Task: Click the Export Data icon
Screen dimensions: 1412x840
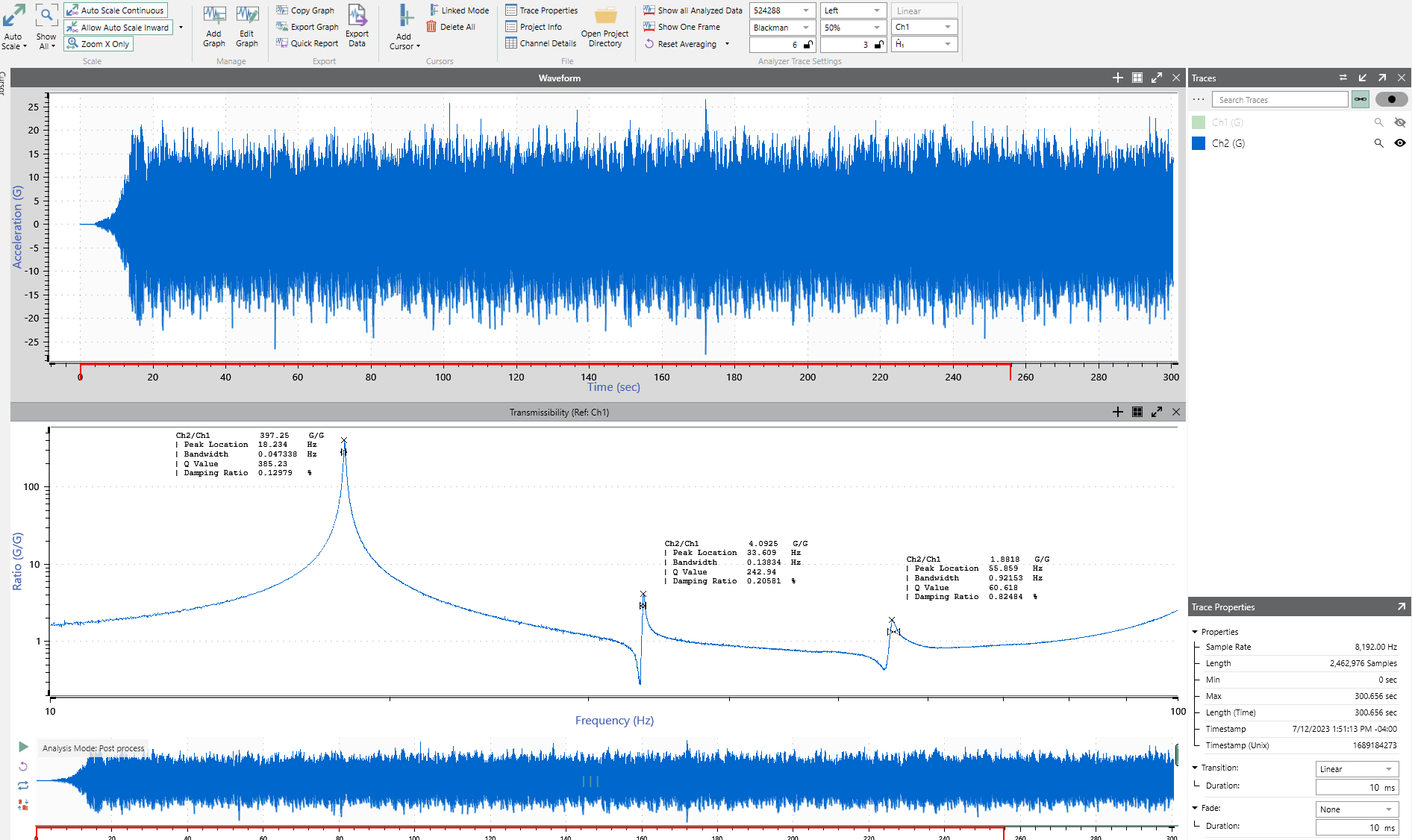Action: tap(357, 26)
